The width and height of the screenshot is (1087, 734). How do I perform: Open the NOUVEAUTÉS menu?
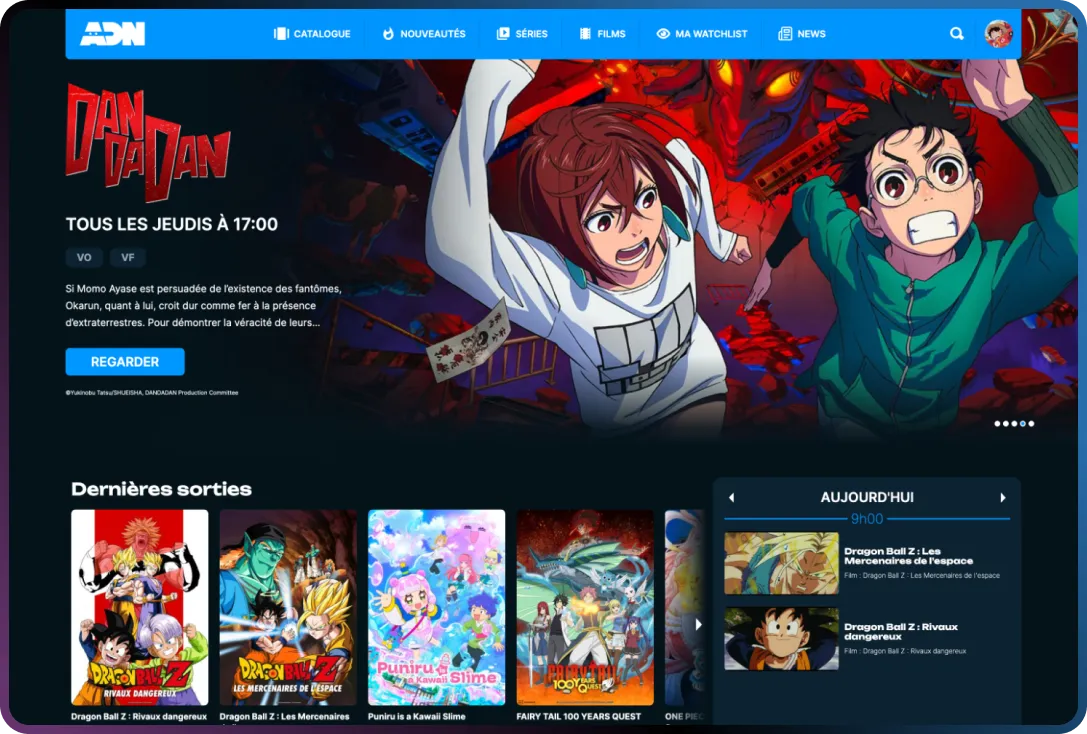click(424, 33)
